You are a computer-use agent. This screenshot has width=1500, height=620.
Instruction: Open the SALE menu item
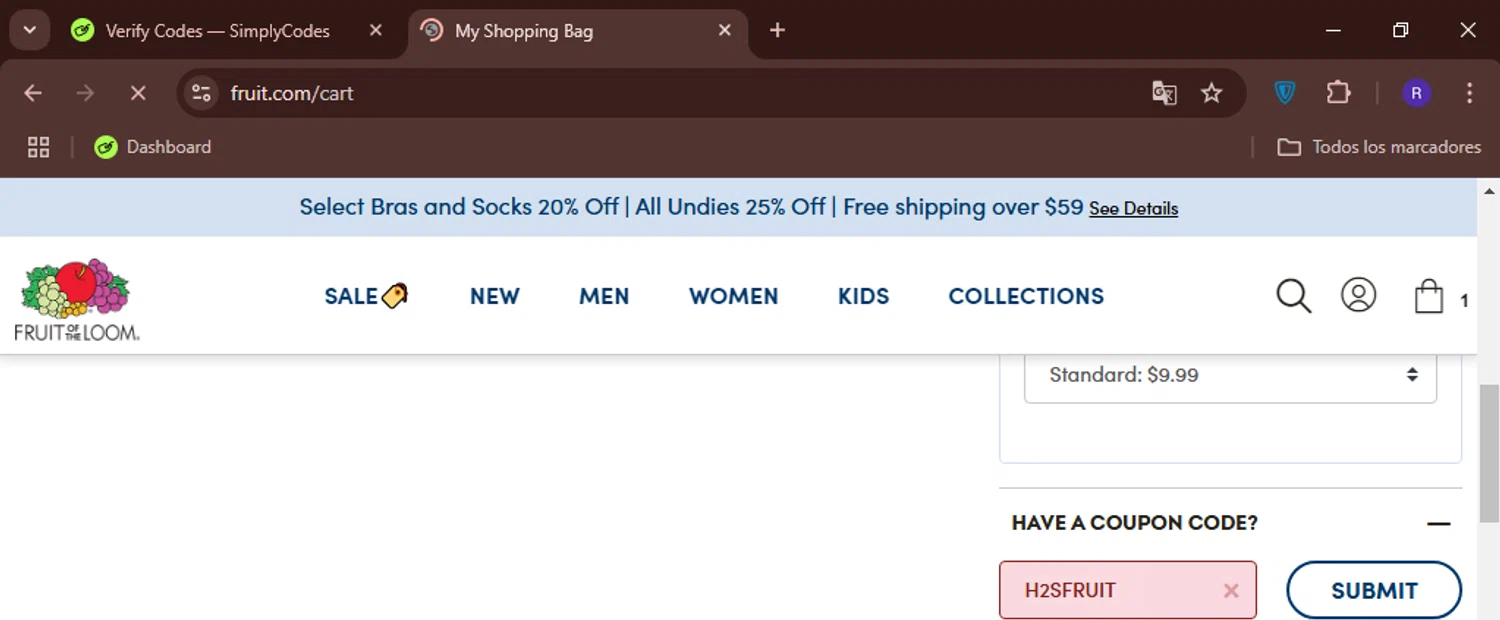365,296
